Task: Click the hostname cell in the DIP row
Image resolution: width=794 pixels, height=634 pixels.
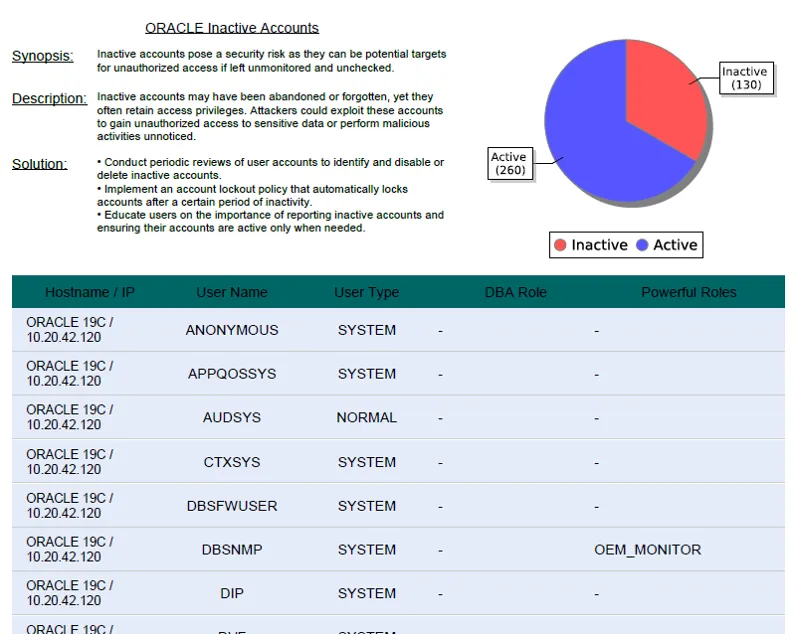Action: click(70, 592)
